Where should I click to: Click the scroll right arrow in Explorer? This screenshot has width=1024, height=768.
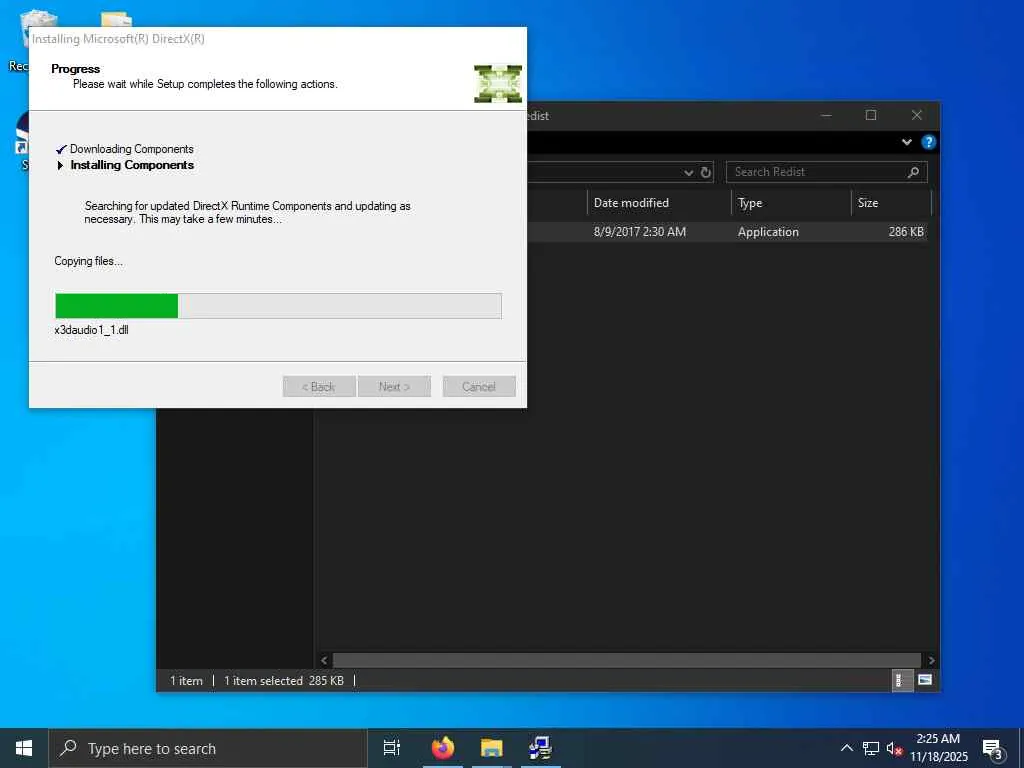pos(931,660)
